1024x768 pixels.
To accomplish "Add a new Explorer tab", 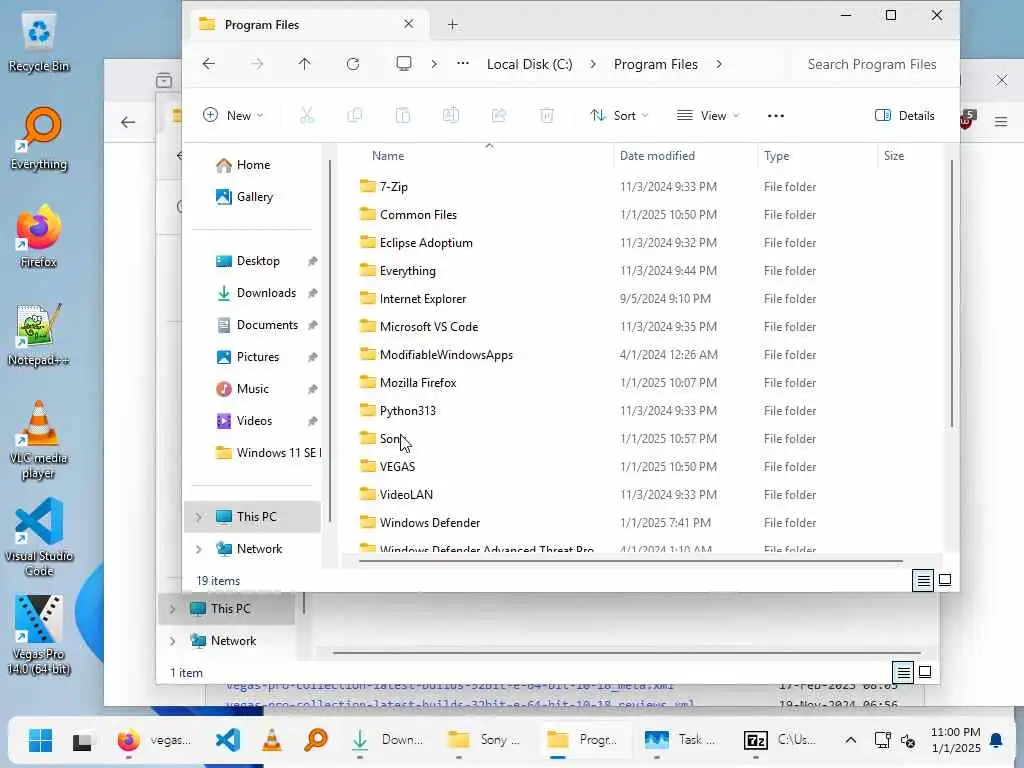I will 452,25.
